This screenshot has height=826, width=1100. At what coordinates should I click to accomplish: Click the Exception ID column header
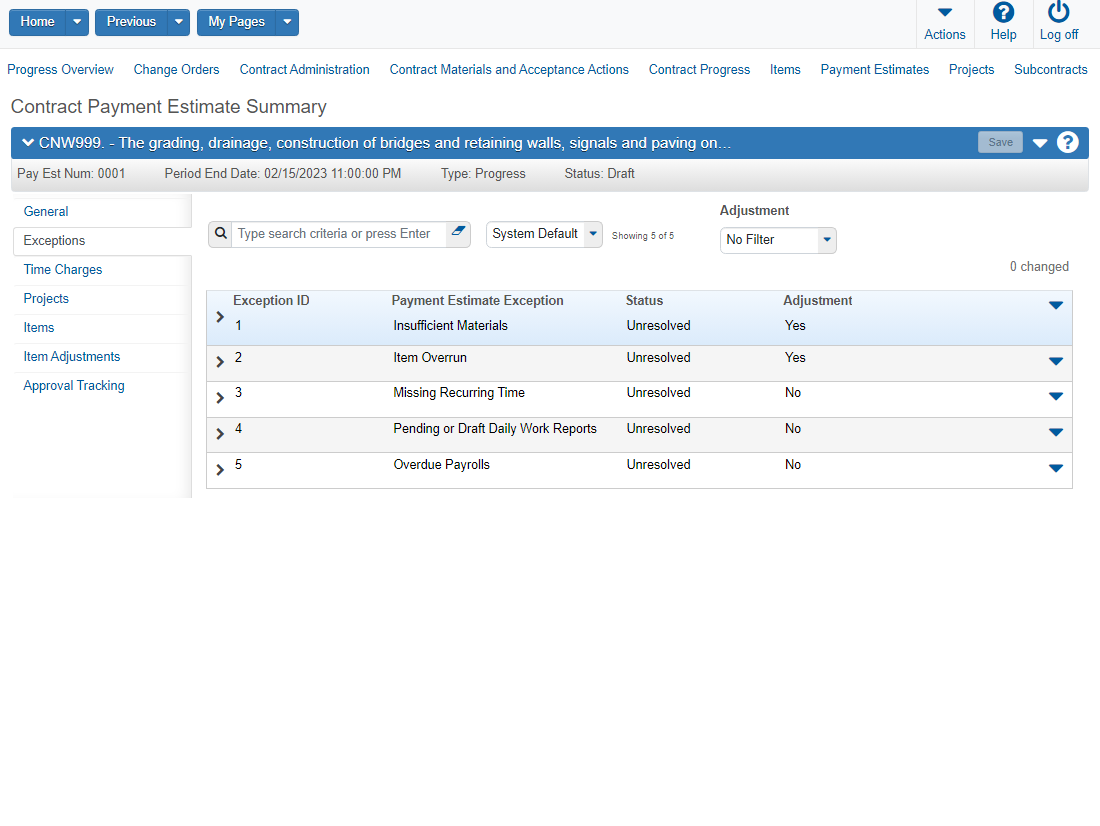[x=271, y=300]
